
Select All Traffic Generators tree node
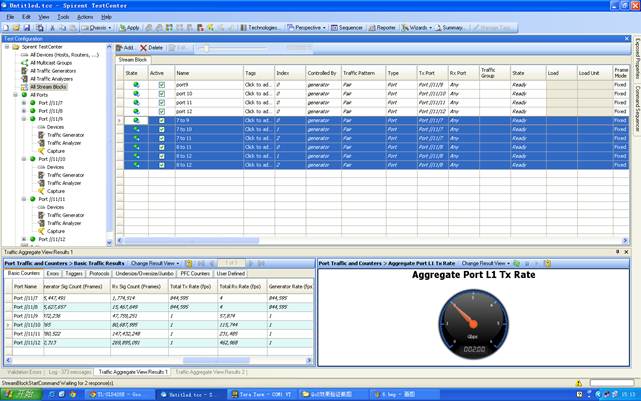(x=53, y=71)
